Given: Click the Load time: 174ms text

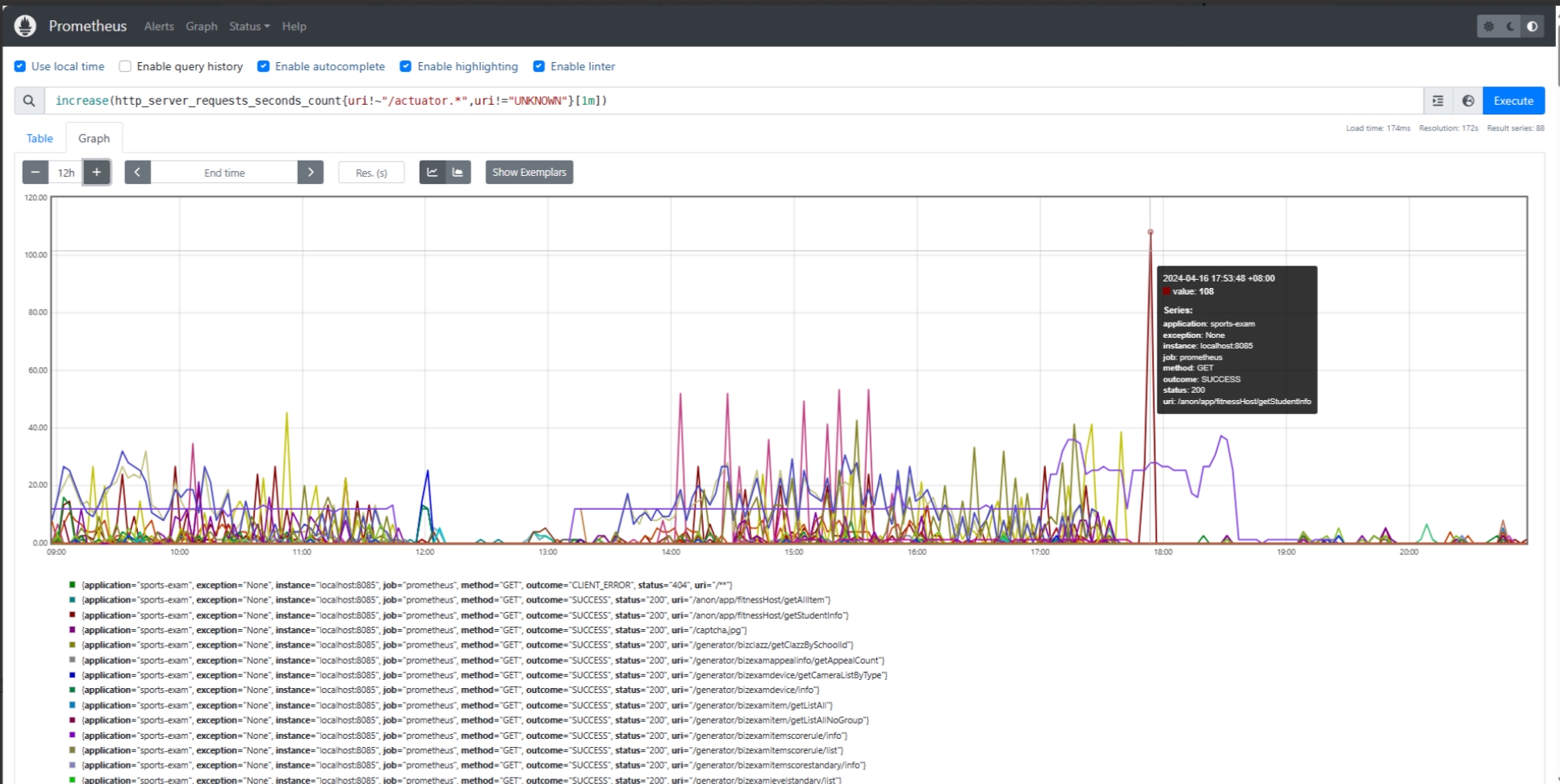Looking at the screenshot, I should 1378,128.
